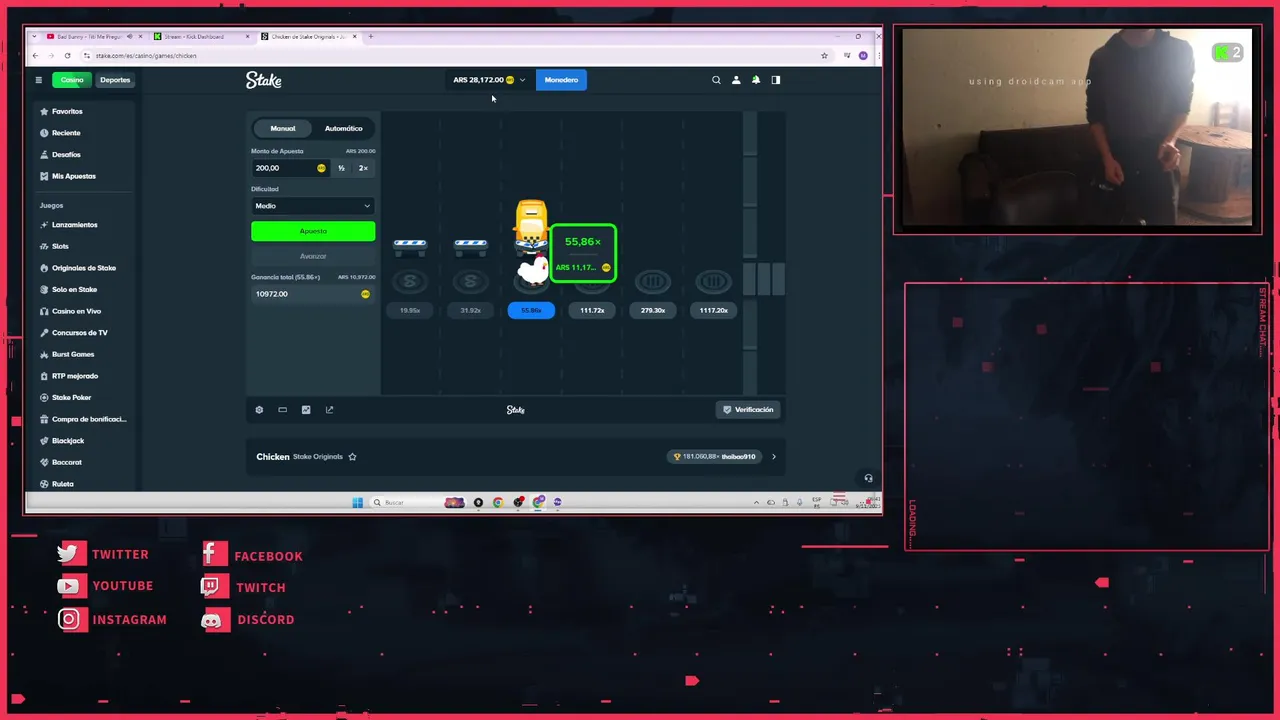Toggle theatre mode rectangle icon
This screenshot has height=720, width=1280.
282,410
